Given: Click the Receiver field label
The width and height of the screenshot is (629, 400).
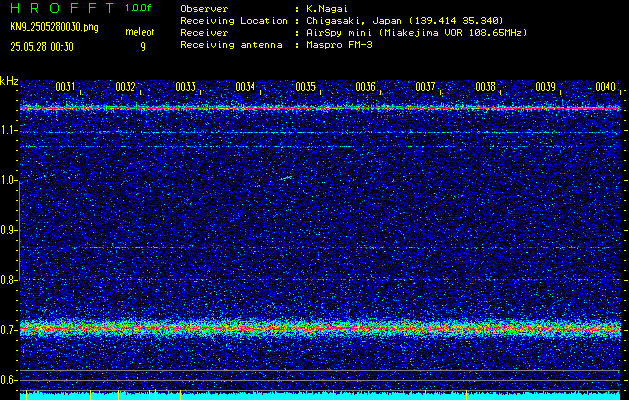Looking at the screenshot, I should click(x=204, y=33).
